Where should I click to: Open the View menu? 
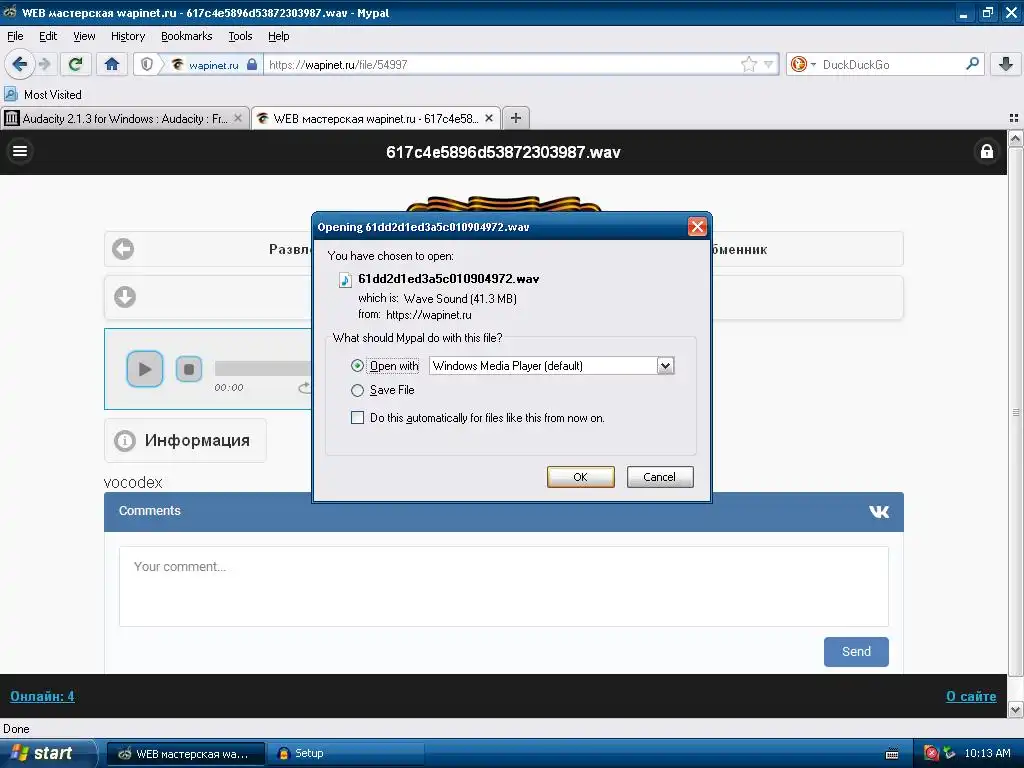click(84, 36)
